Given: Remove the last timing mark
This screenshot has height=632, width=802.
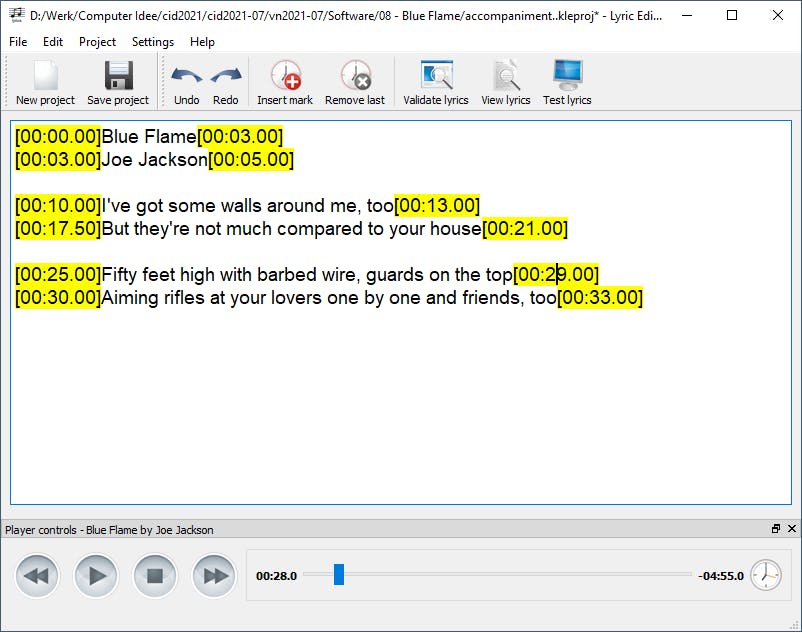Looking at the screenshot, I should click(x=355, y=82).
